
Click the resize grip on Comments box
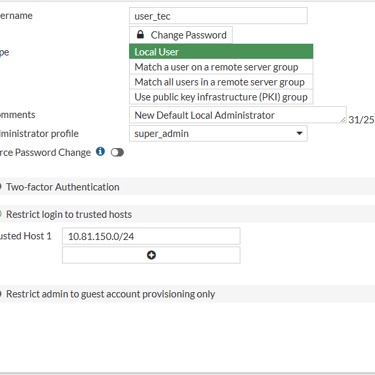343,119
